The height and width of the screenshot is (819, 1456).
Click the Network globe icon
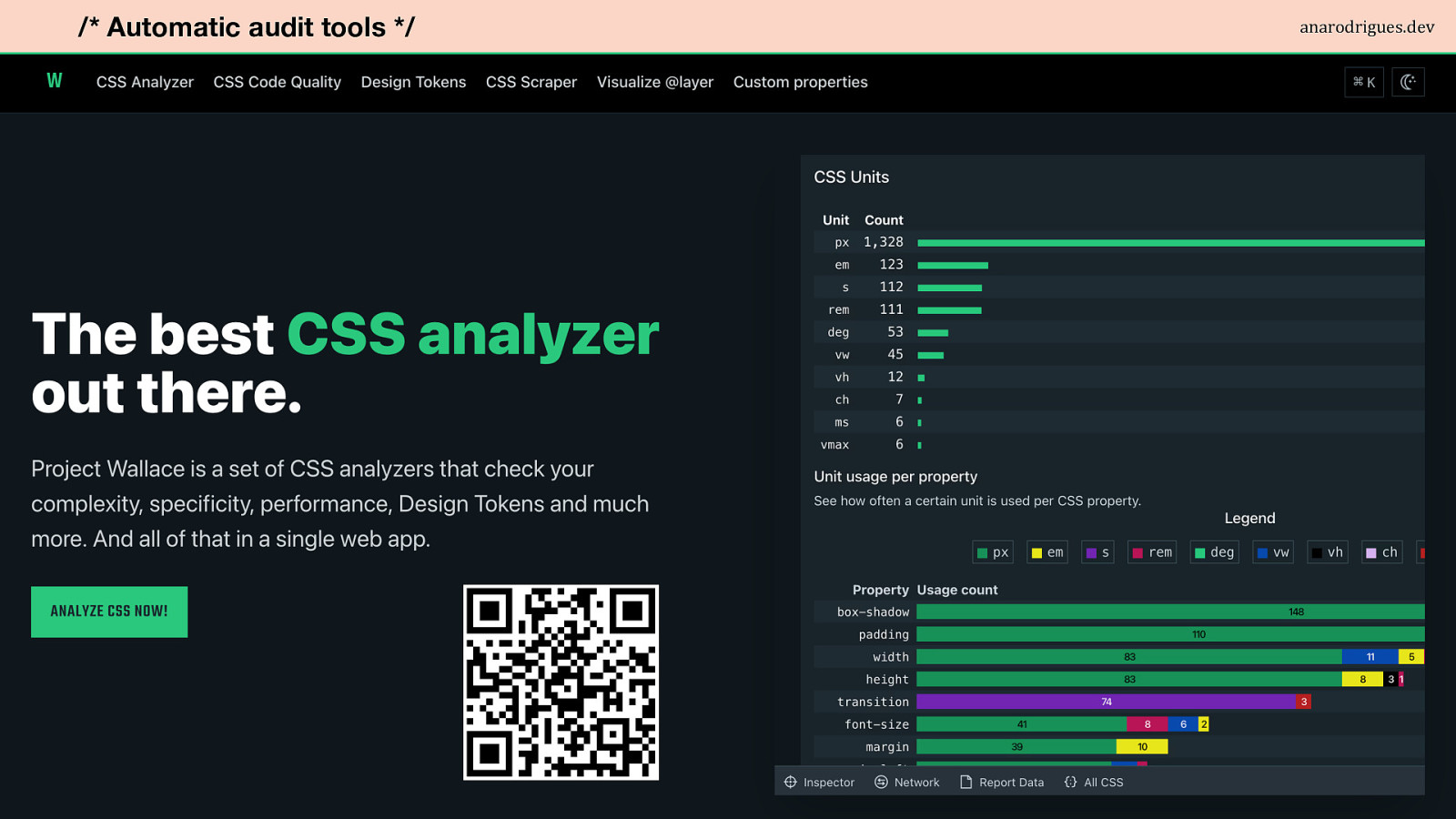click(x=881, y=782)
